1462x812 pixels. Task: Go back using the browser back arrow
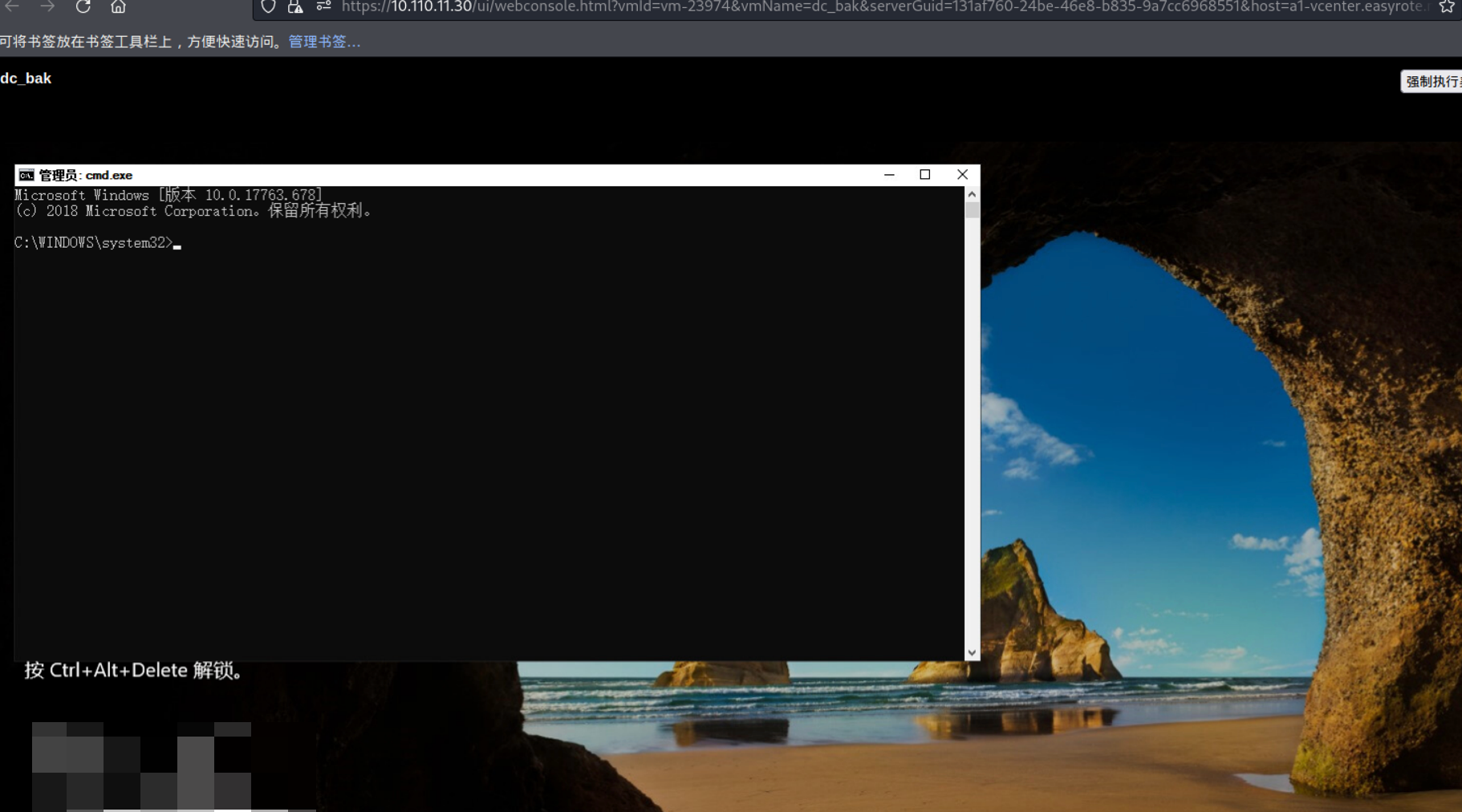12,6
